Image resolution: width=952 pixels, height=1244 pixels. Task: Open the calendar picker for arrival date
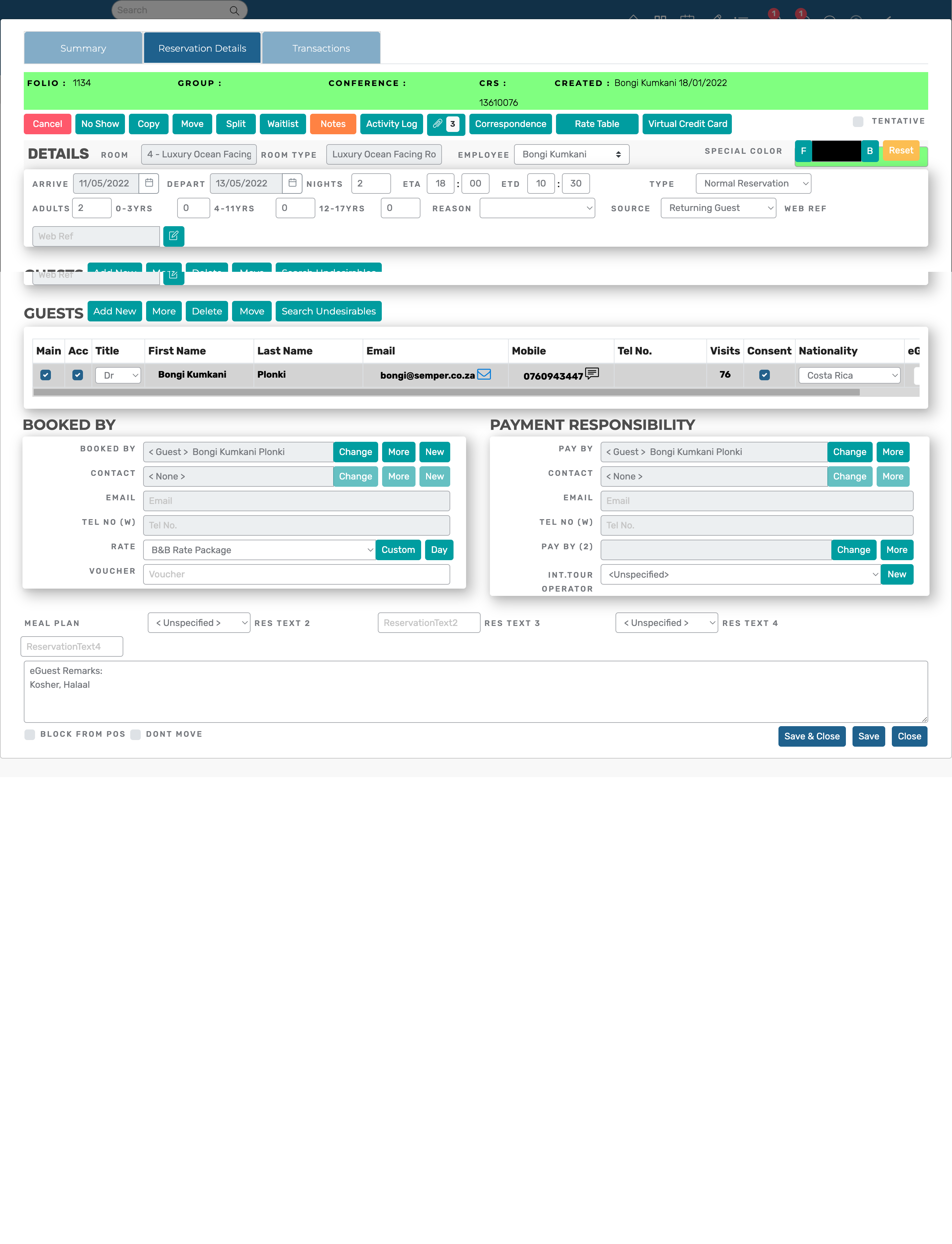click(148, 183)
